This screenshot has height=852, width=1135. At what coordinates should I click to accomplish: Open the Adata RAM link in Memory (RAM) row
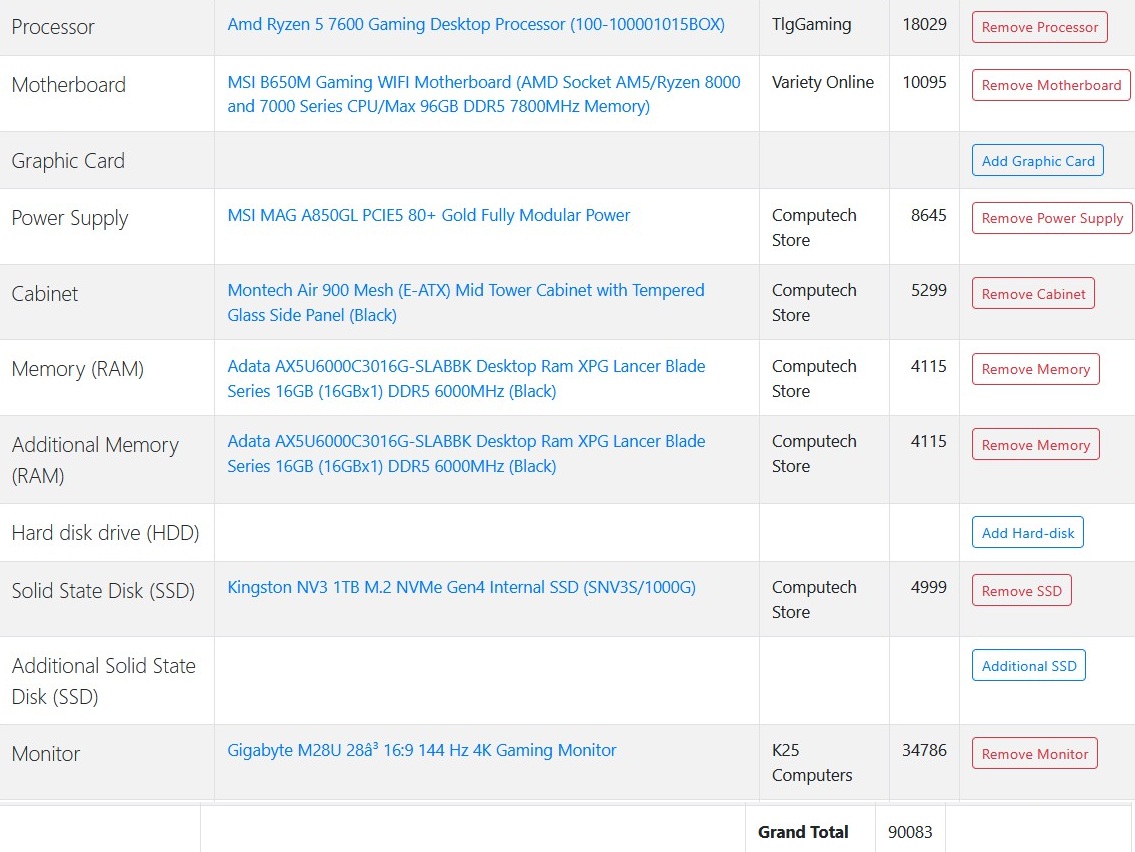coord(466,379)
